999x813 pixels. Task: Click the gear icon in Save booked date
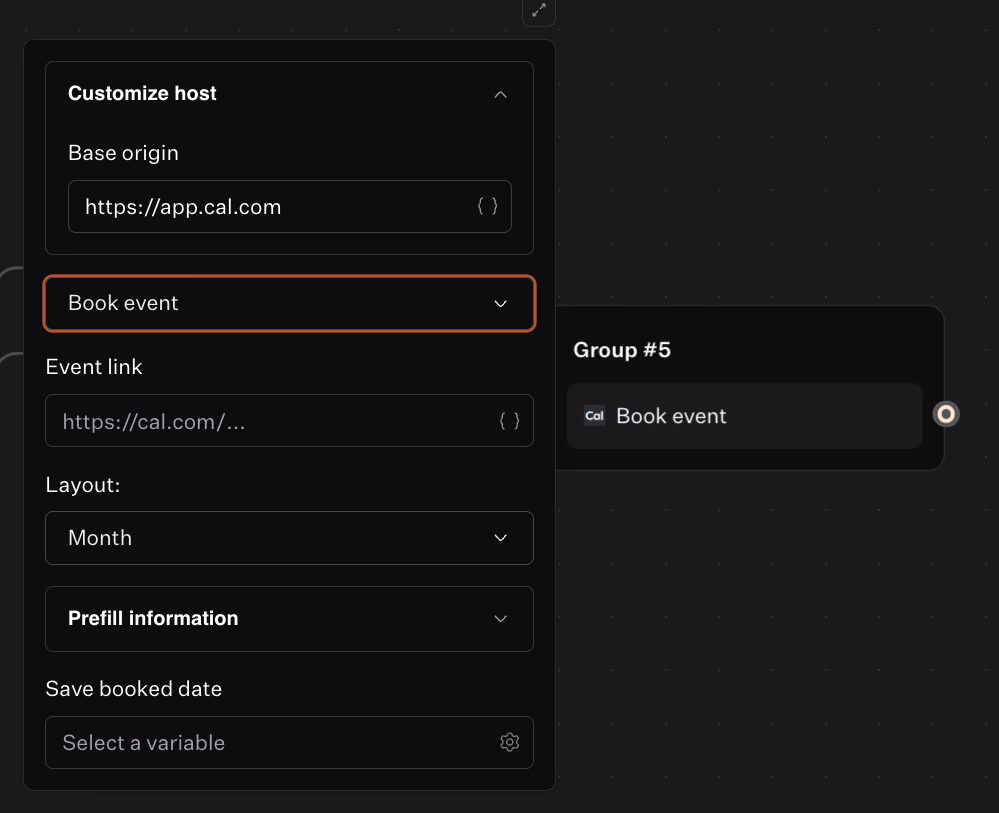pyautogui.click(x=509, y=742)
